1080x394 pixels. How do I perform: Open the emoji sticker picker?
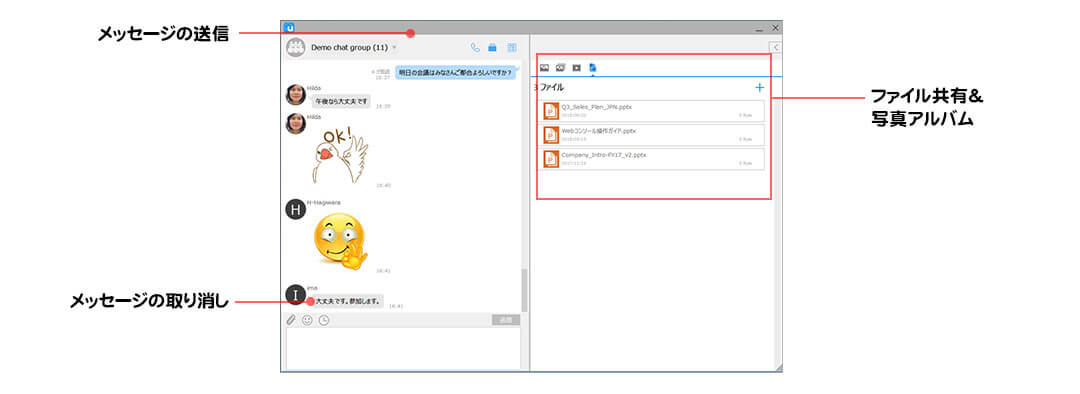(x=307, y=320)
